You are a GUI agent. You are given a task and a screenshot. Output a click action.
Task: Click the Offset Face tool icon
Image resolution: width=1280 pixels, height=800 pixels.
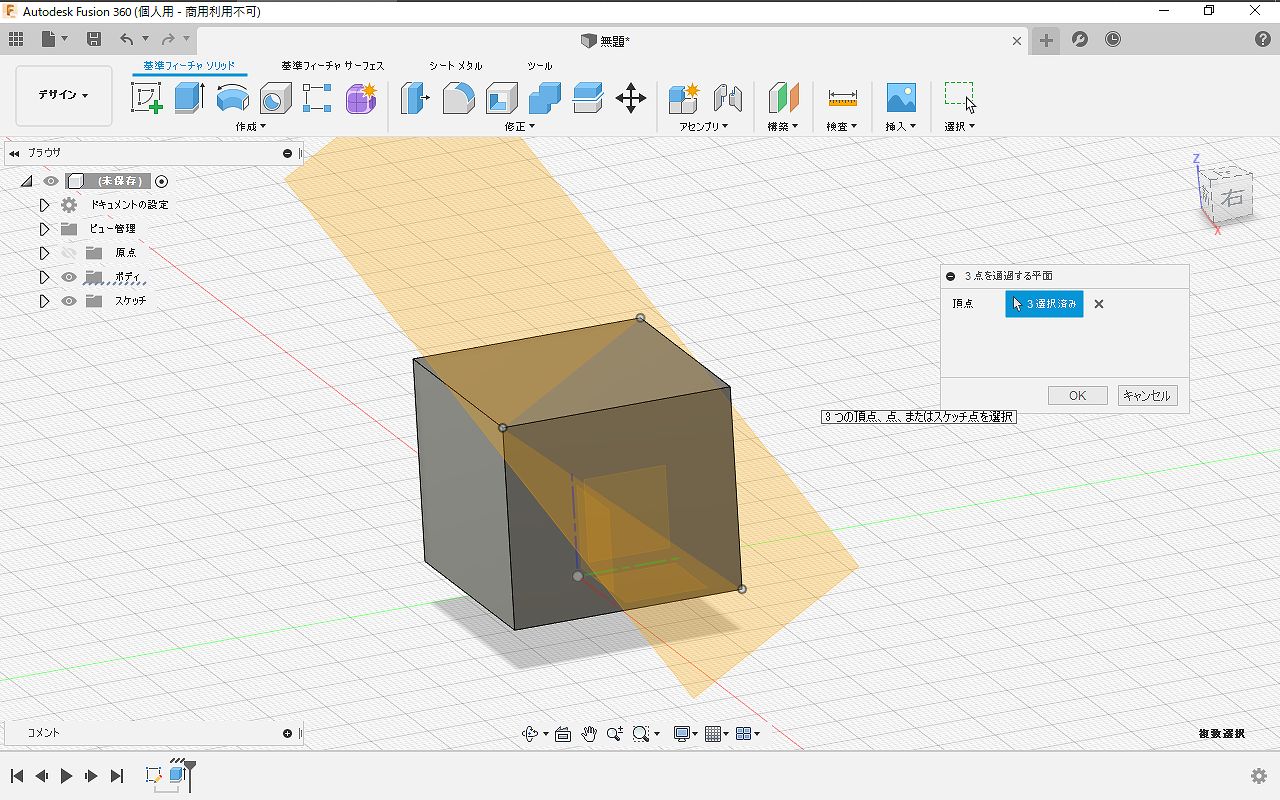click(587, 98)
